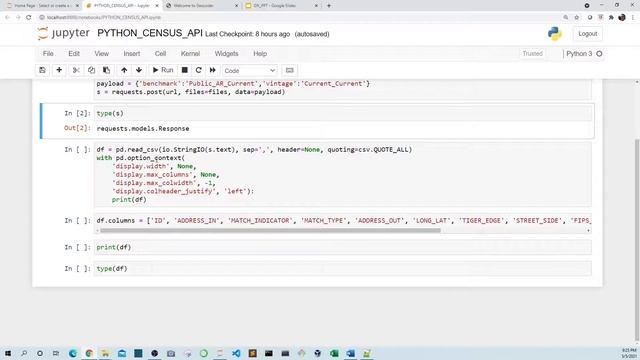Screen dimensions: 640x360
Task: Click the Trusted notebook indicator
Action: tap(533, 53)
